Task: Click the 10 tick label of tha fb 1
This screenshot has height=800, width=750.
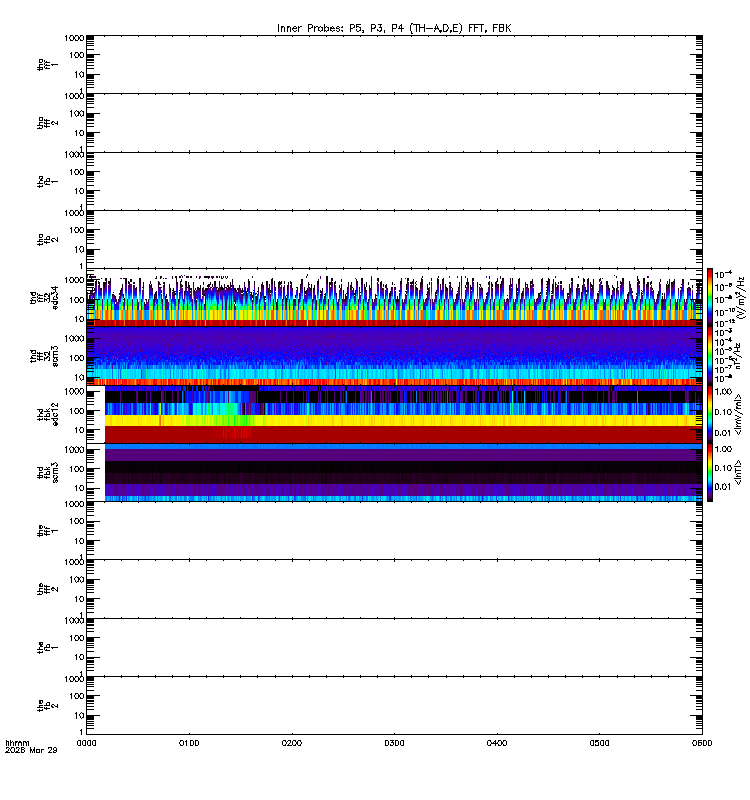Action: [x=79, y=191]
